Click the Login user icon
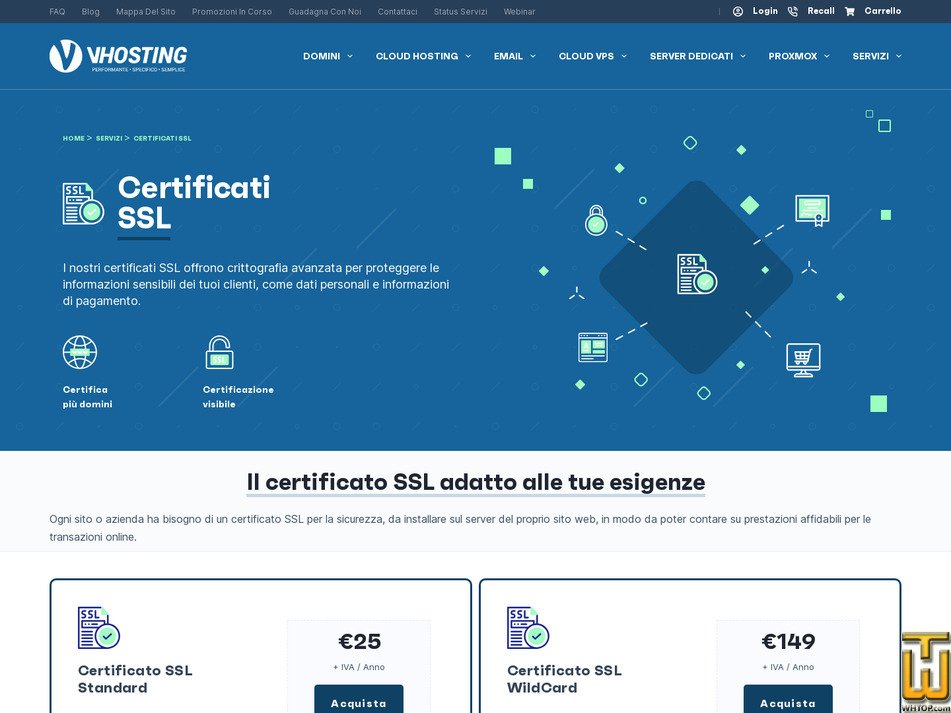 click(x=740, y=11)
